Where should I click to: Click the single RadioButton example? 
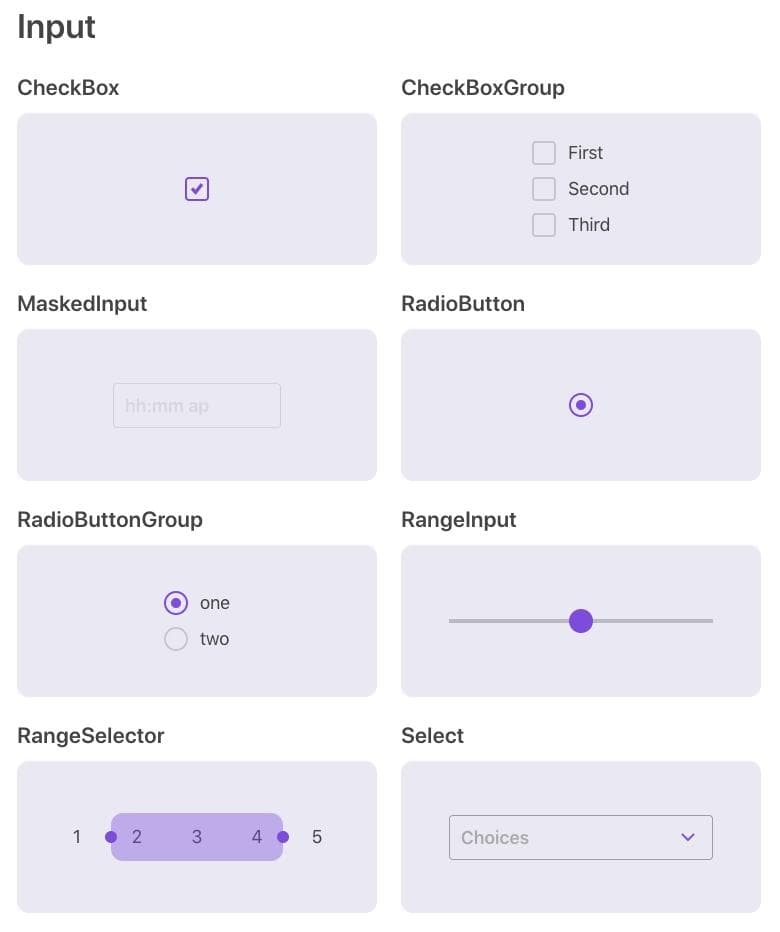point(581,405)
